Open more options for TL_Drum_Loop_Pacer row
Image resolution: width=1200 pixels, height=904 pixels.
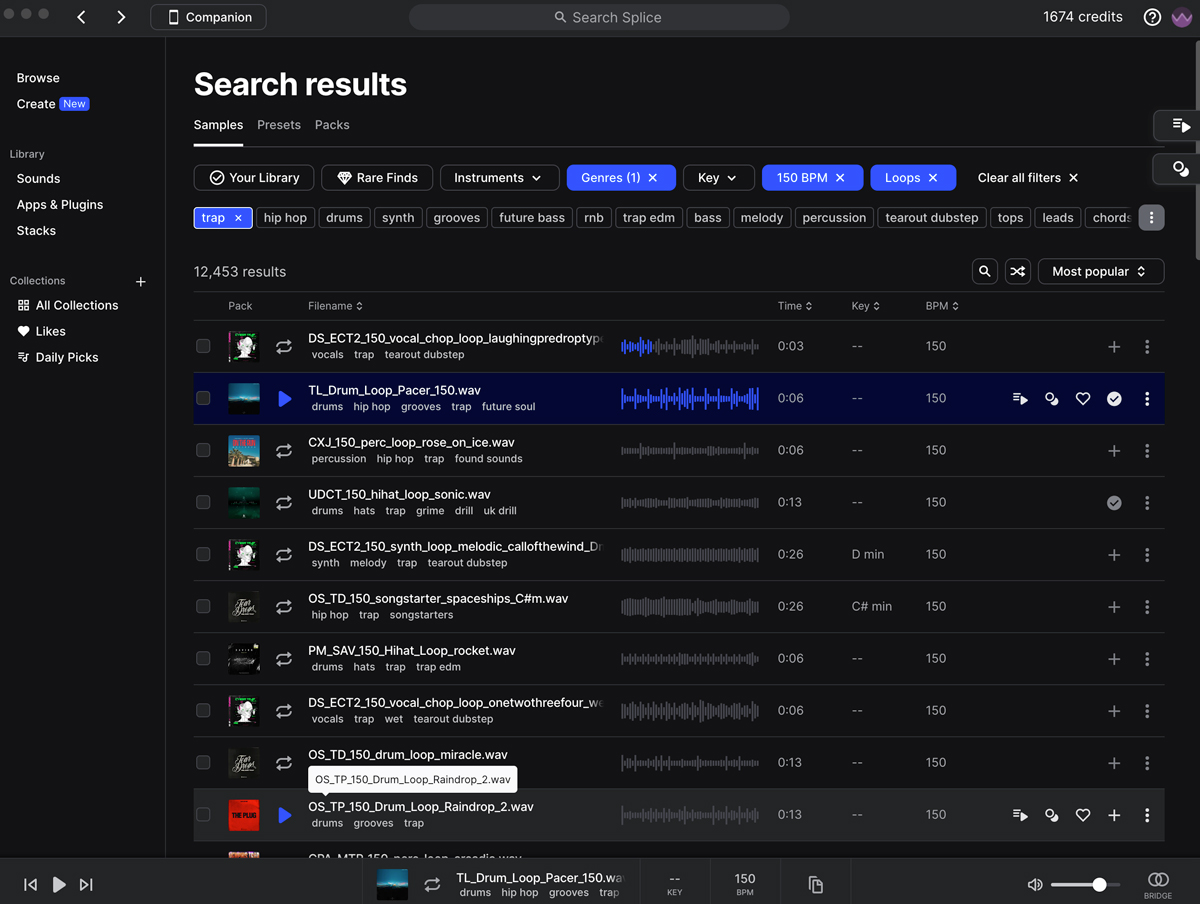click(1147, 398)
